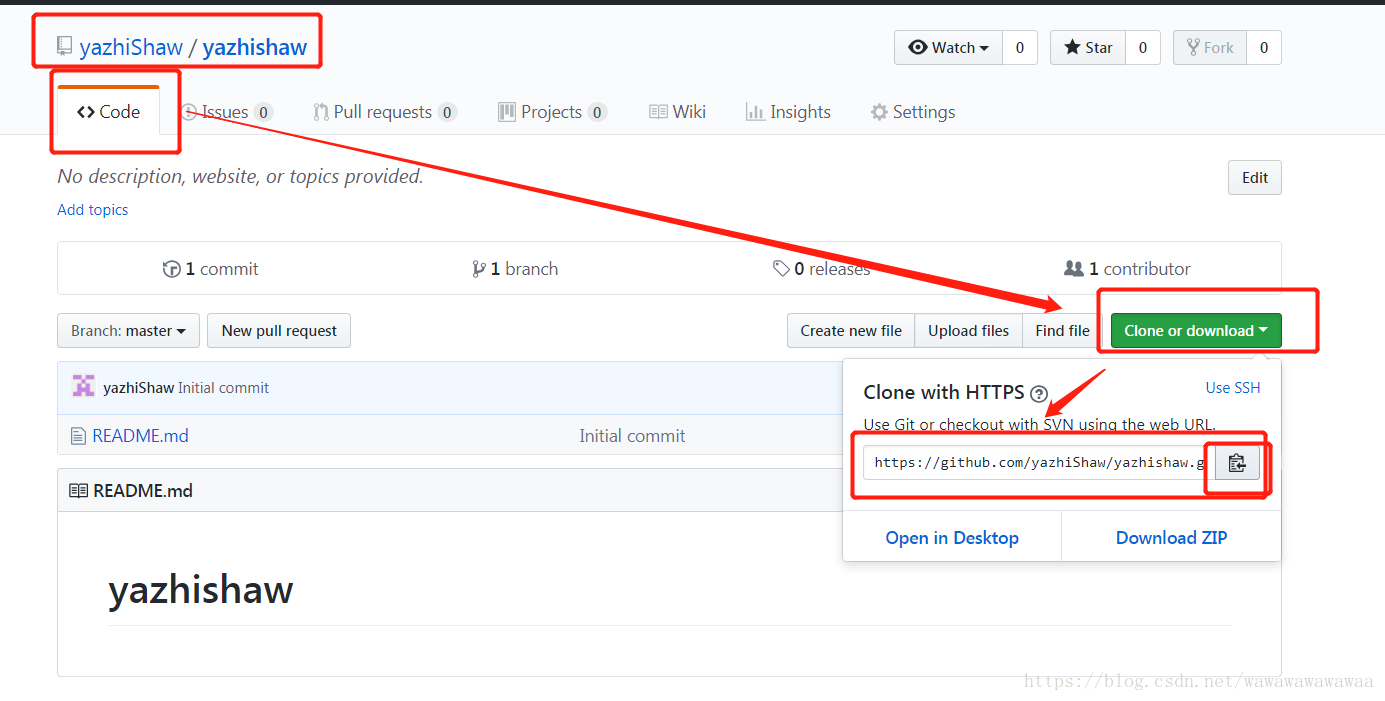Switch to the Code tab
The width and height of the screenshot is (1385, 701).
(x=108, y=111)
